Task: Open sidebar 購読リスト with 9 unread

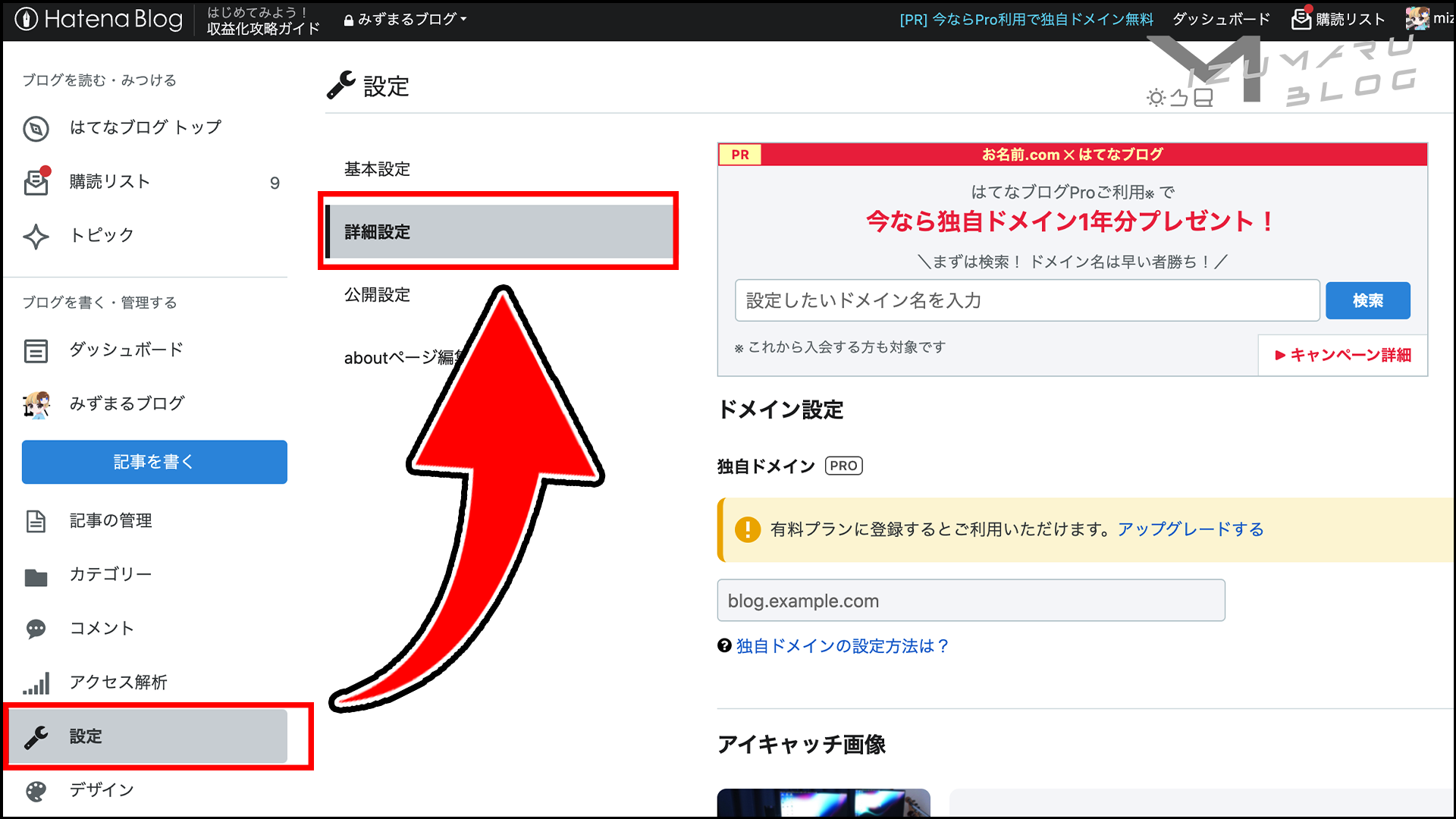Action: pos(155,182)
